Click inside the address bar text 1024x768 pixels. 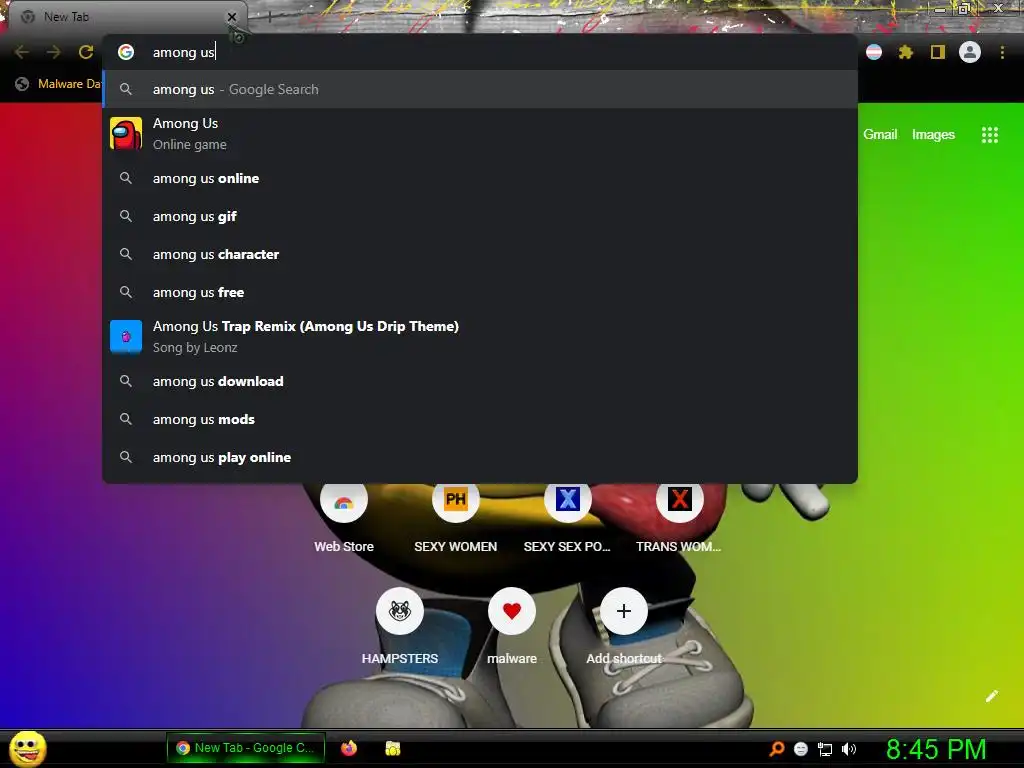[x=184, y=52]
